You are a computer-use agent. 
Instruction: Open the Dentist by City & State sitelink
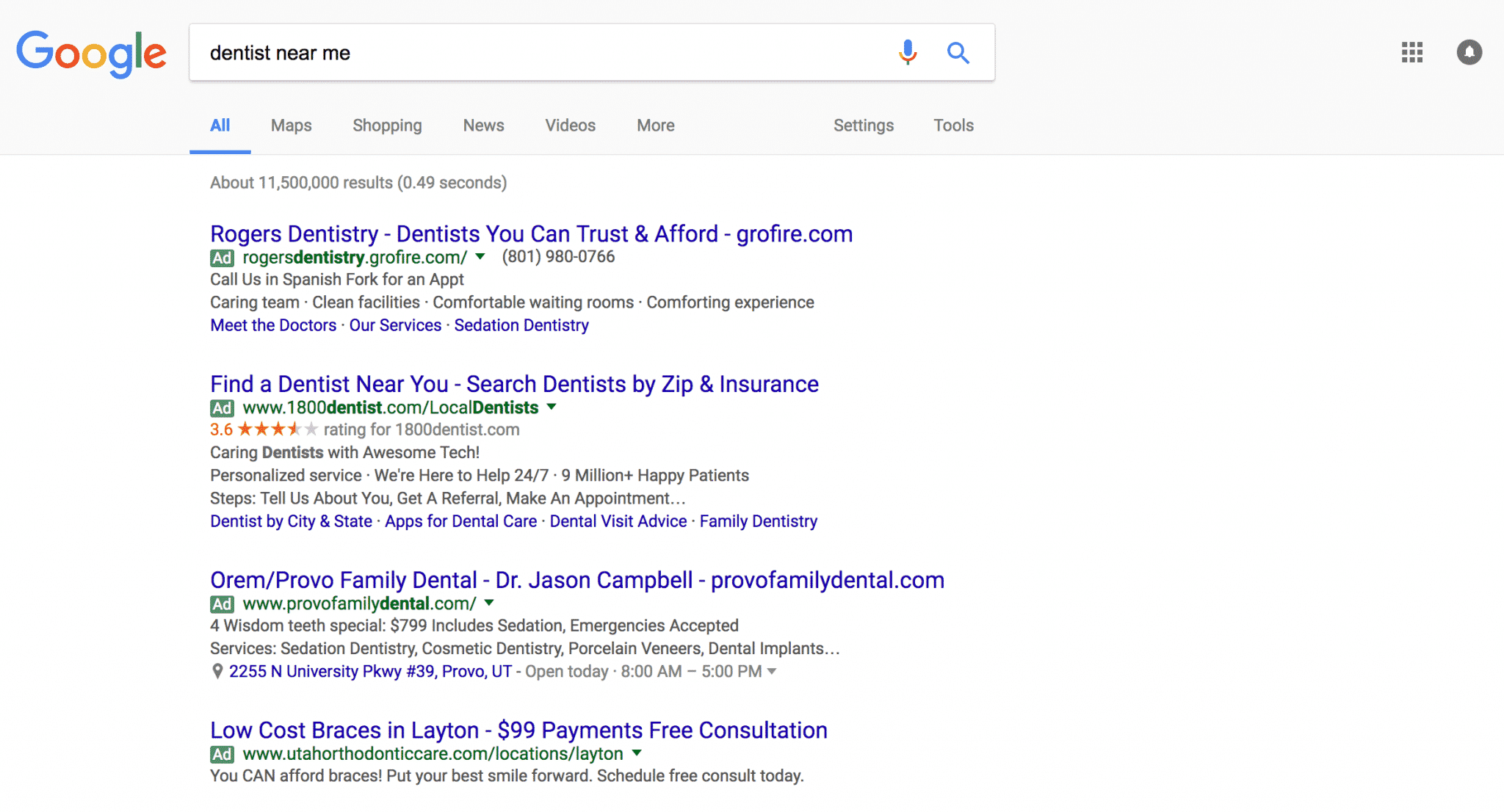point(291,521)
